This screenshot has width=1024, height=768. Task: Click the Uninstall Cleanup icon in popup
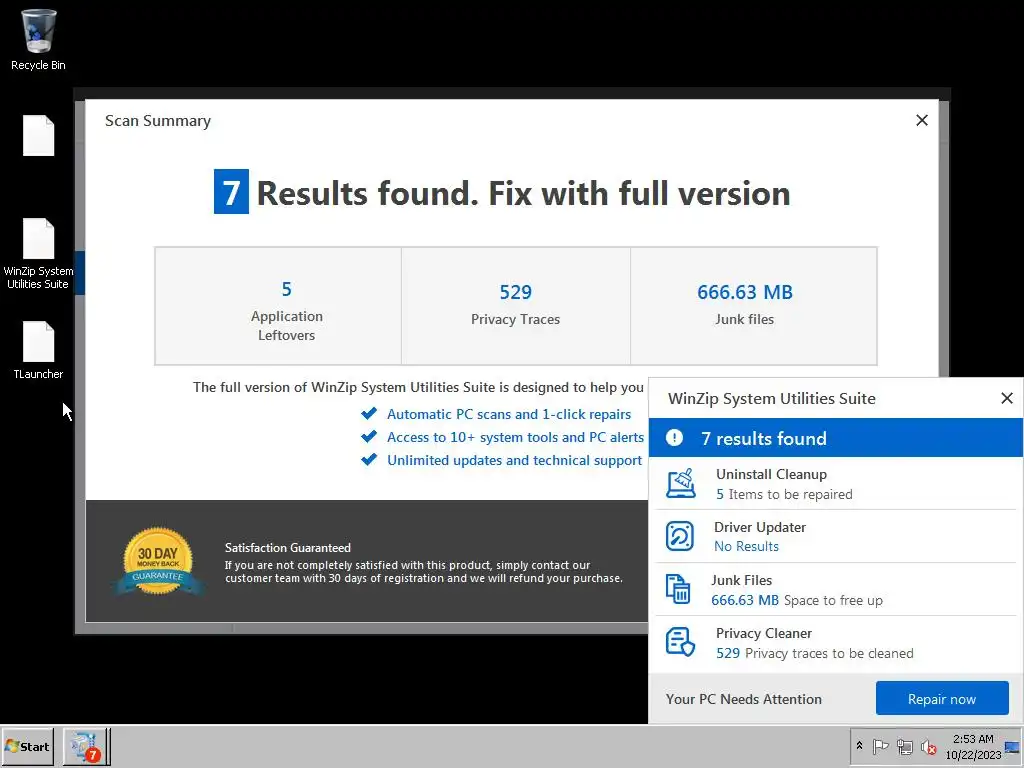680,483
